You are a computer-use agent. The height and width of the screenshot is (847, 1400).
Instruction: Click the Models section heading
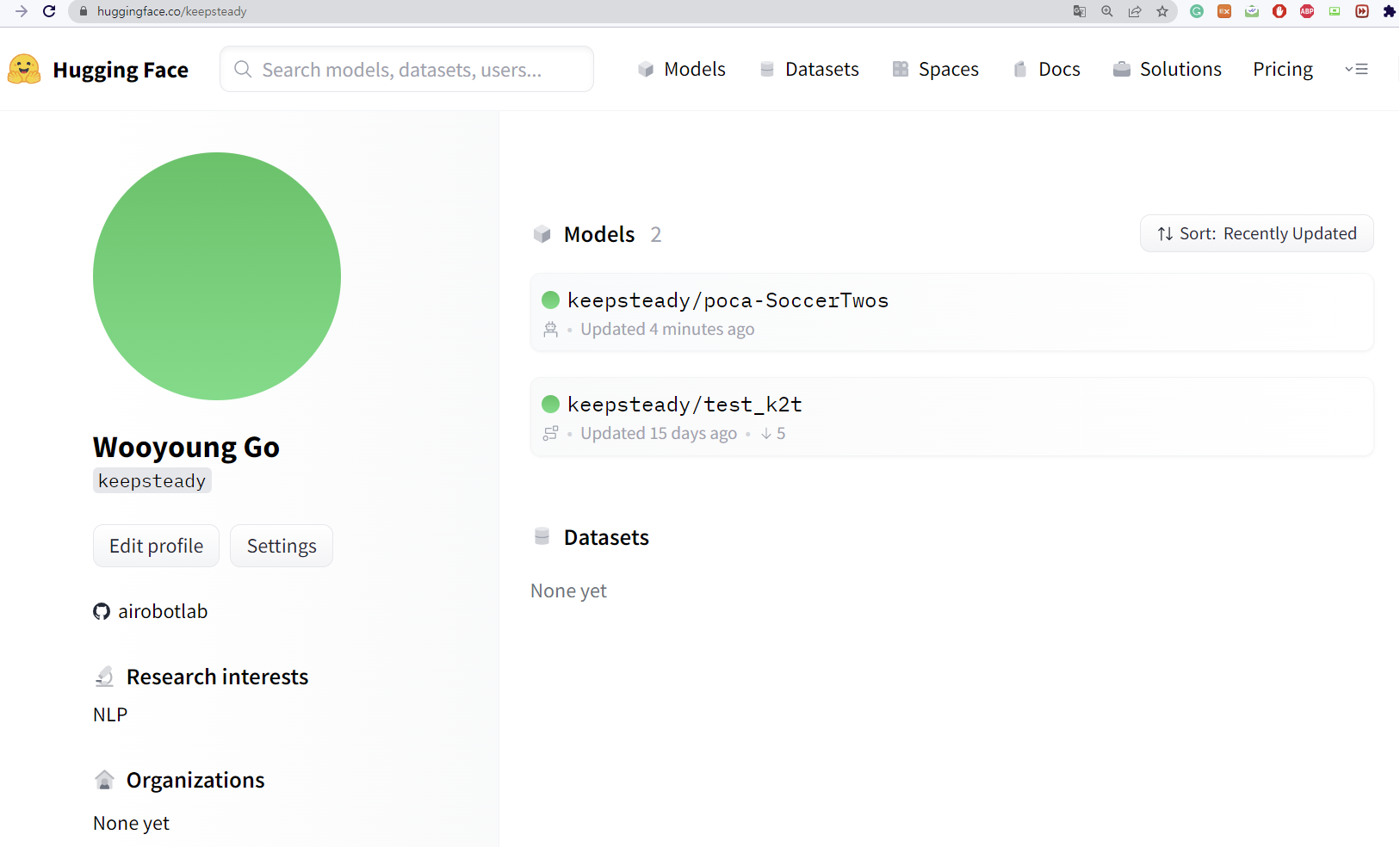click(x=599, y=234)
